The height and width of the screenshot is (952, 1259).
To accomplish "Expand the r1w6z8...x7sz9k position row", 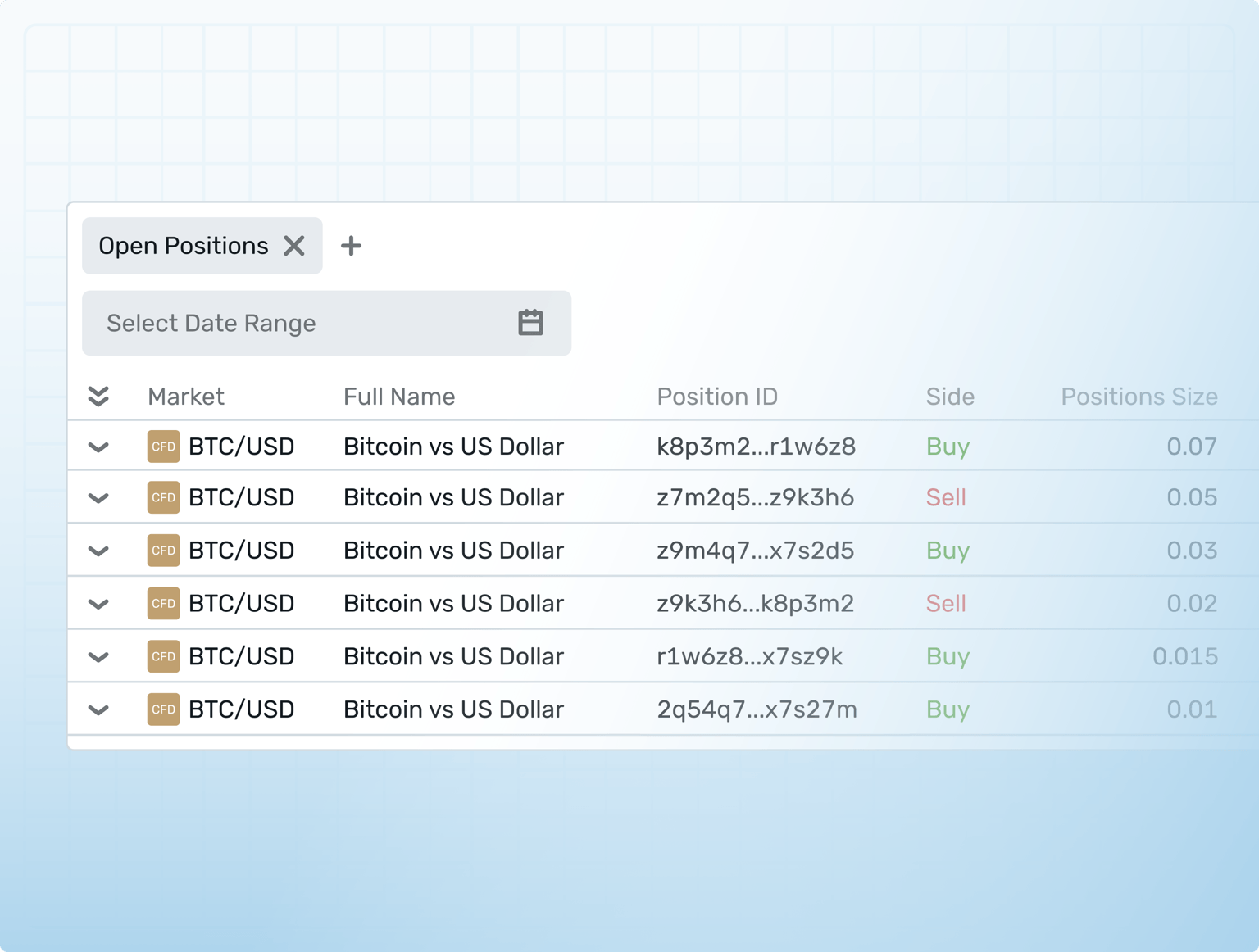I will (98, 657).
